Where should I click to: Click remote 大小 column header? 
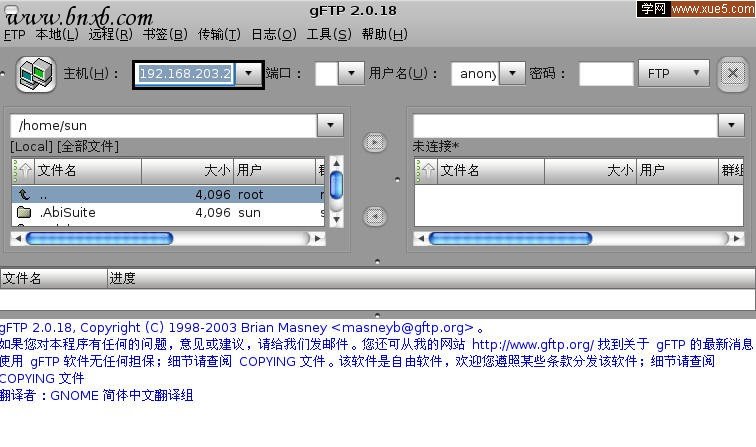point(591,170)
